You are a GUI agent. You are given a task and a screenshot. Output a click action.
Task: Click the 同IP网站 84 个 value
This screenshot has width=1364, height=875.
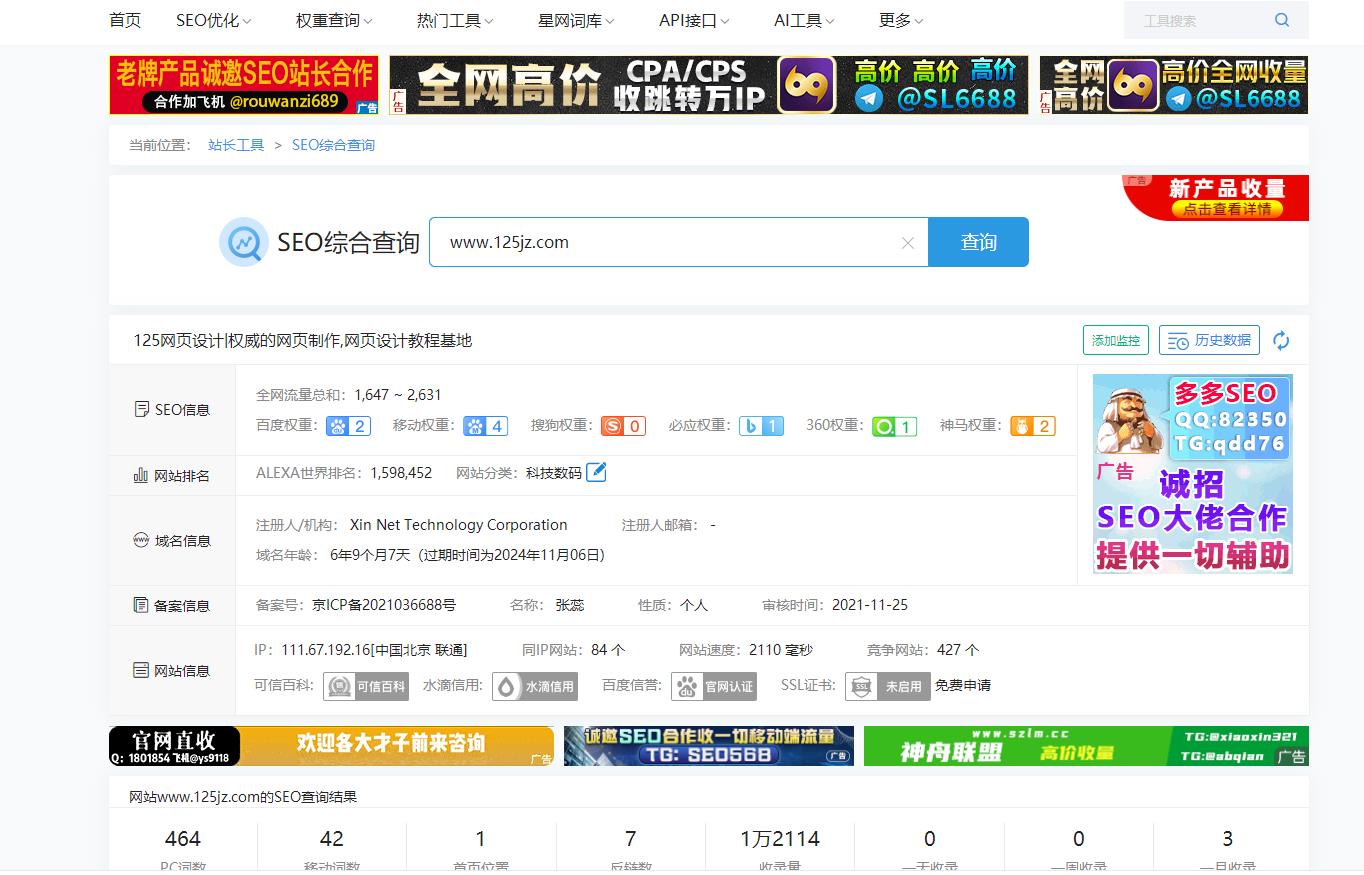608,650
